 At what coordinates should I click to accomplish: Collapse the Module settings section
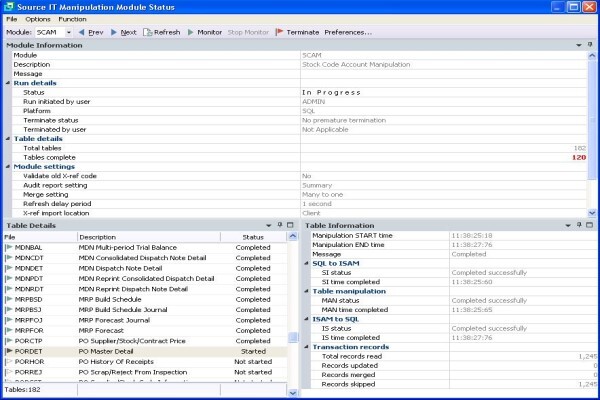coord(8,167)
